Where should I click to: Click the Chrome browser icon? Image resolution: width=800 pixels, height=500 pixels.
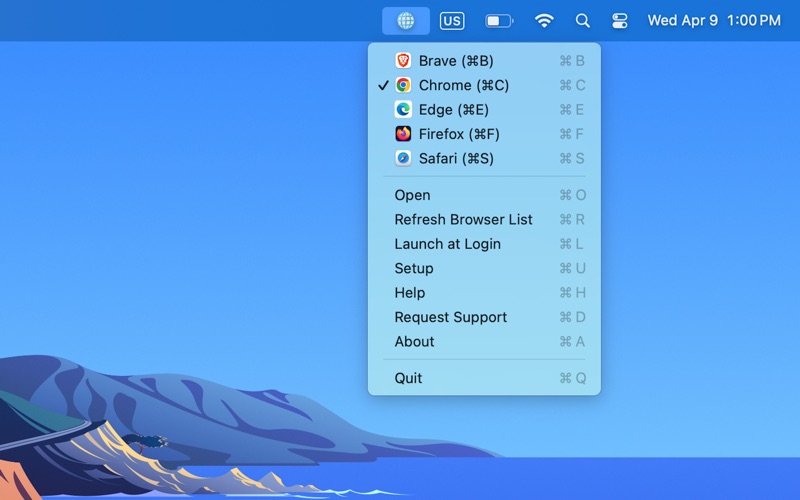click(x=403, y=85)
